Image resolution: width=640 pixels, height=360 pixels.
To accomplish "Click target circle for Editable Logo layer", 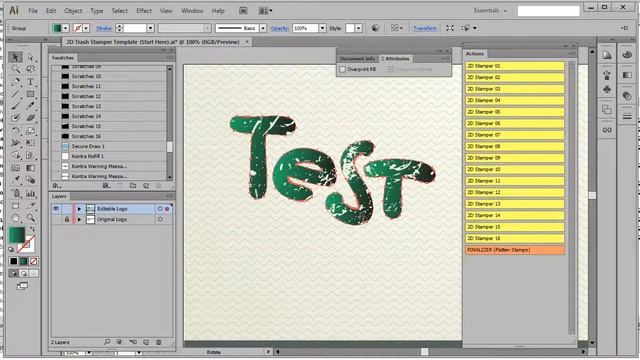I will point(160,209).
